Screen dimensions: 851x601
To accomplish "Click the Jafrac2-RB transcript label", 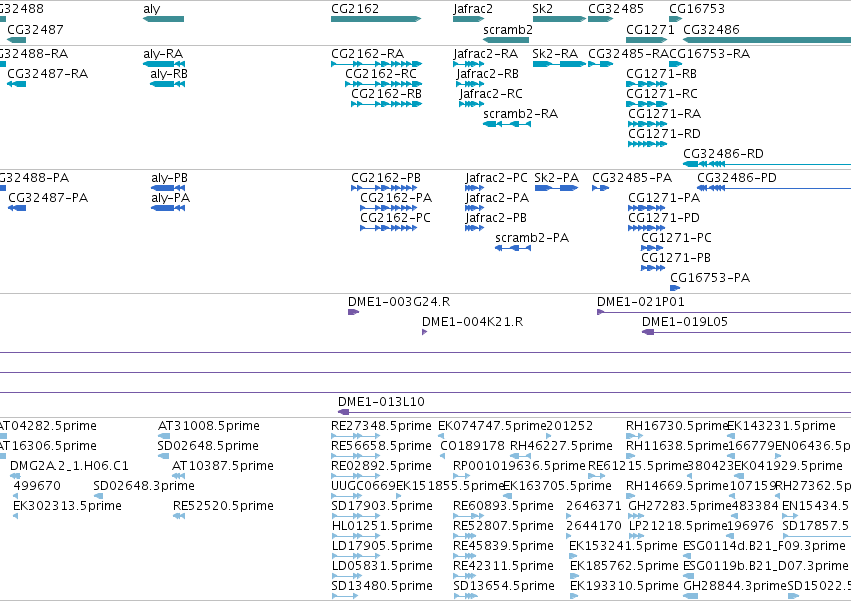I will coord(487,74).
